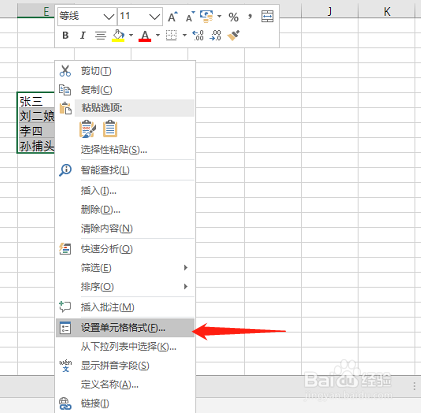Open accounting format dropdown arrow

[x=219, y=16]
